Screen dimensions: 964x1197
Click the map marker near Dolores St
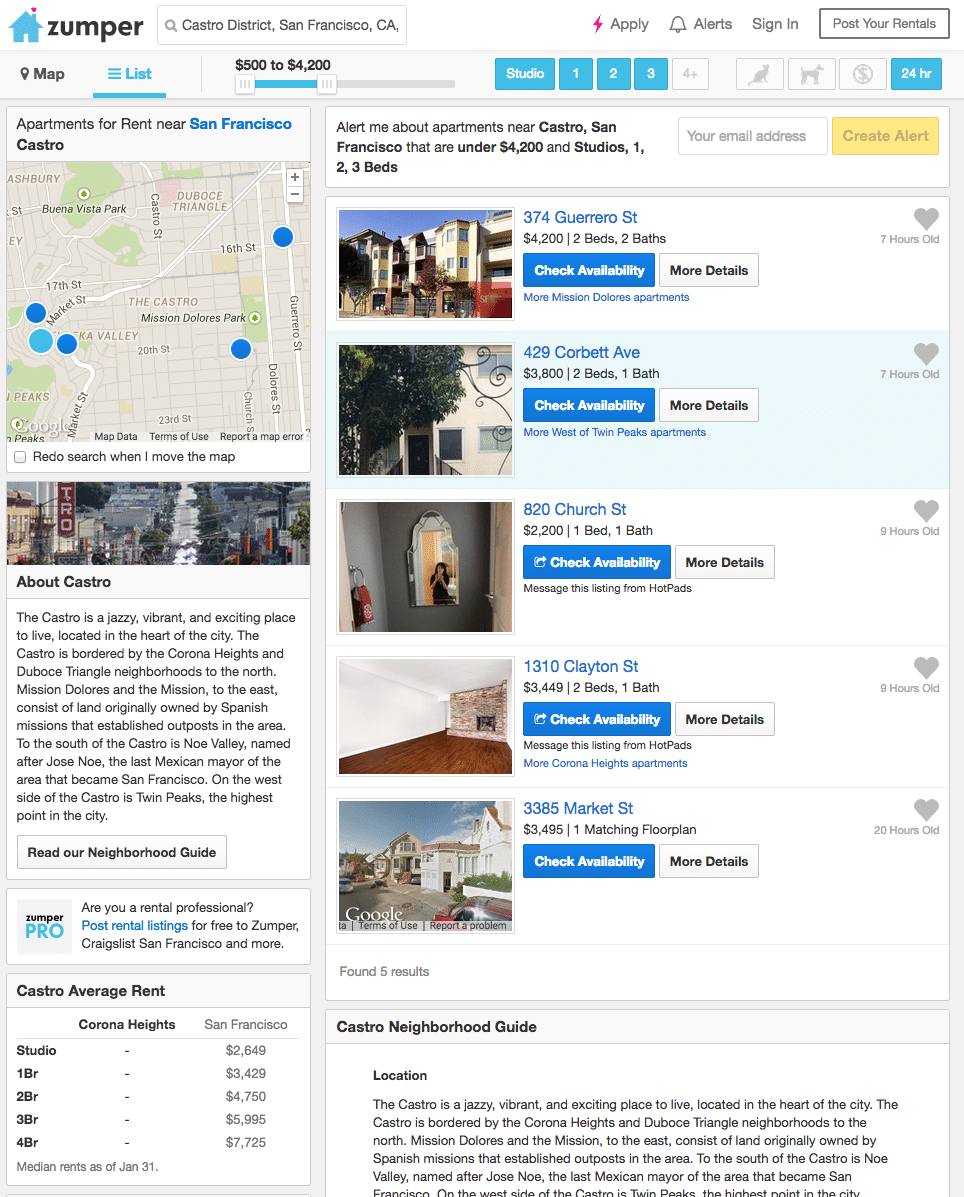coord(241,349)
